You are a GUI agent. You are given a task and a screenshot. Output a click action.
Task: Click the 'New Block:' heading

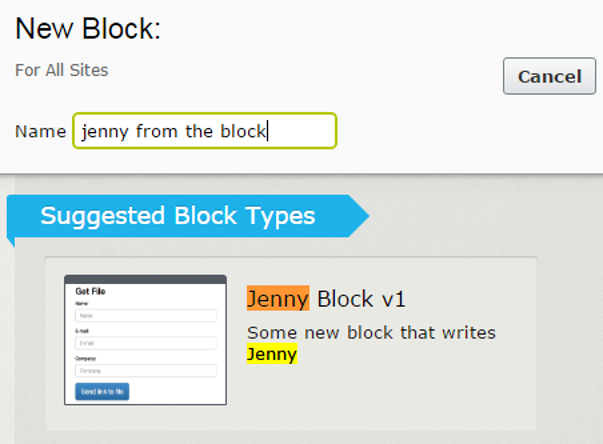[x=88, y=30]
